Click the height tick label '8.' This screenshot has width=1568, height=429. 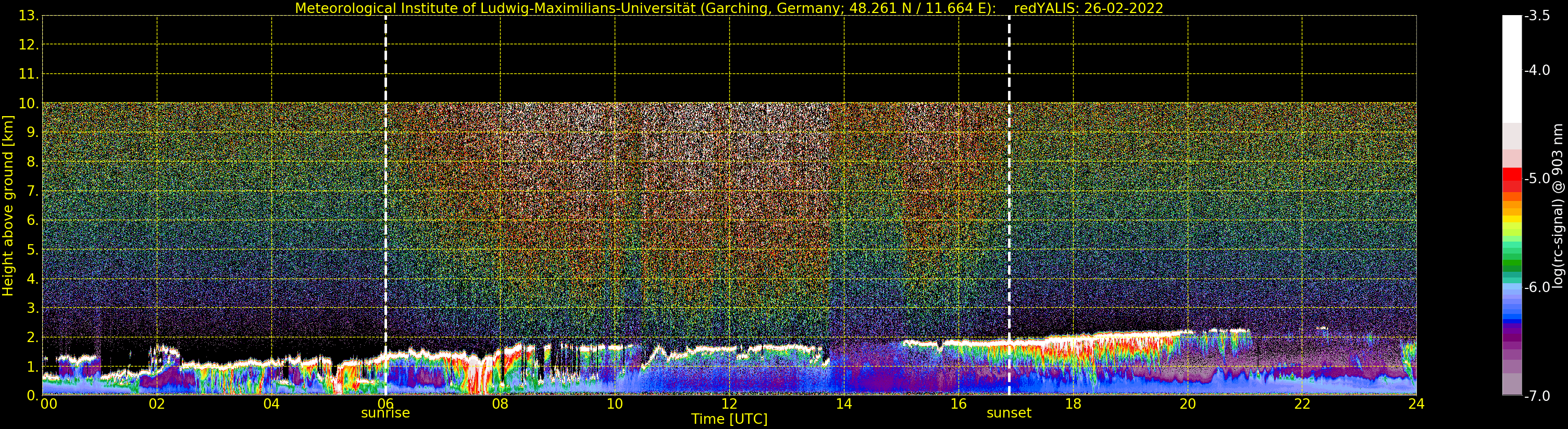point(33,162)
